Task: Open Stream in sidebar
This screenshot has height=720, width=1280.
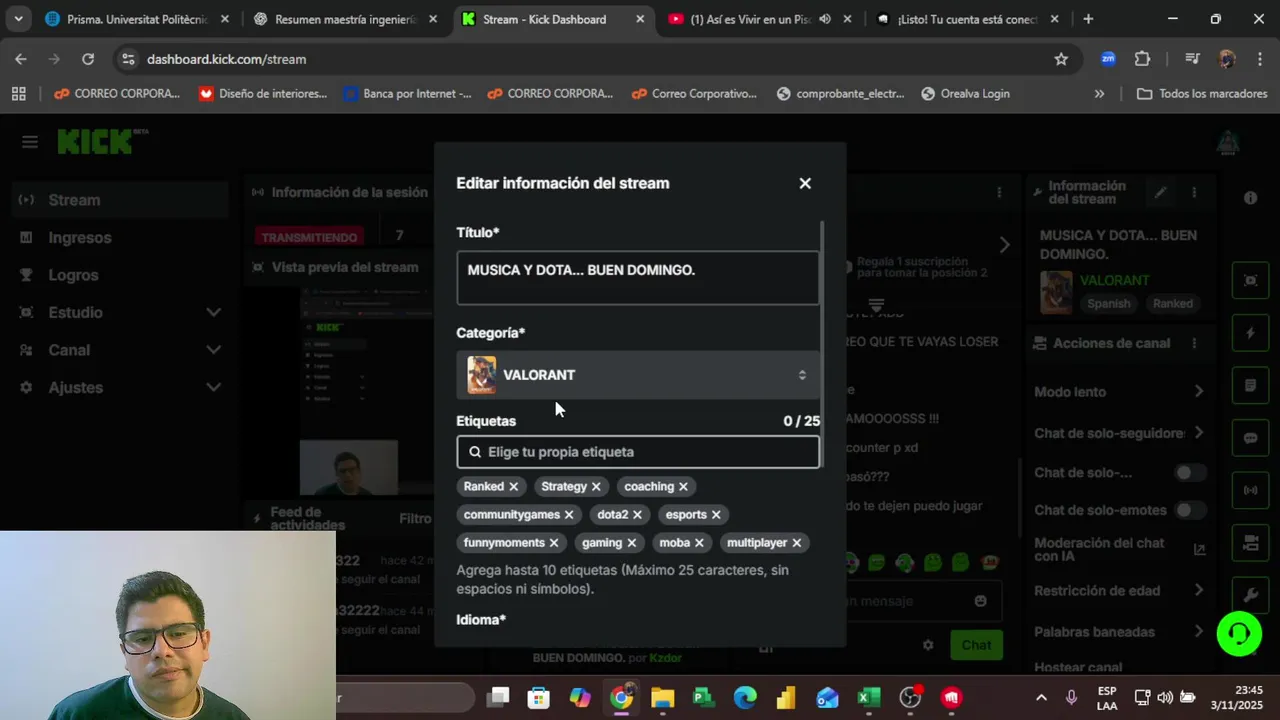Action: click(120, 200)
